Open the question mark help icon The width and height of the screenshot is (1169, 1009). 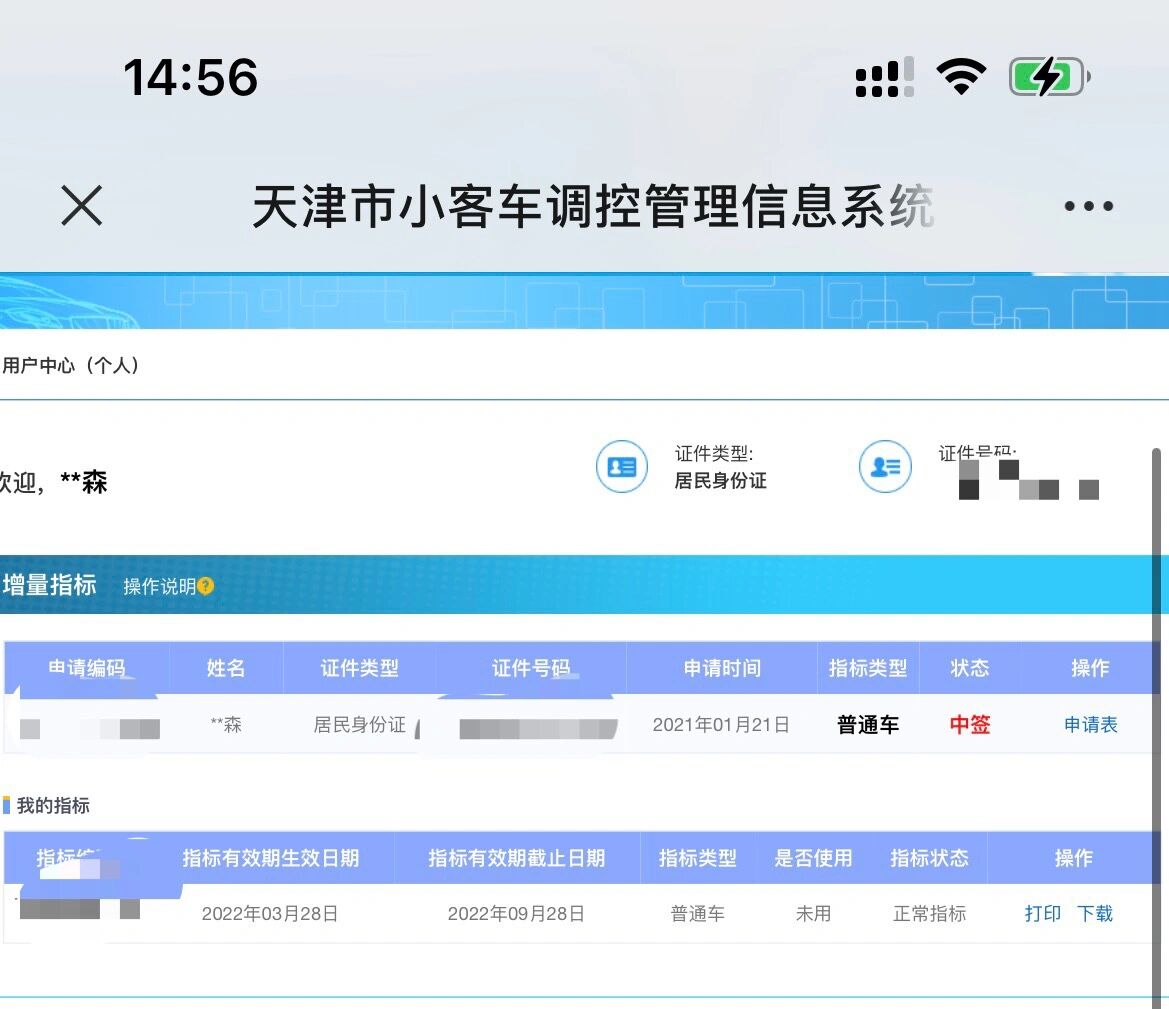tap(206, 586)
